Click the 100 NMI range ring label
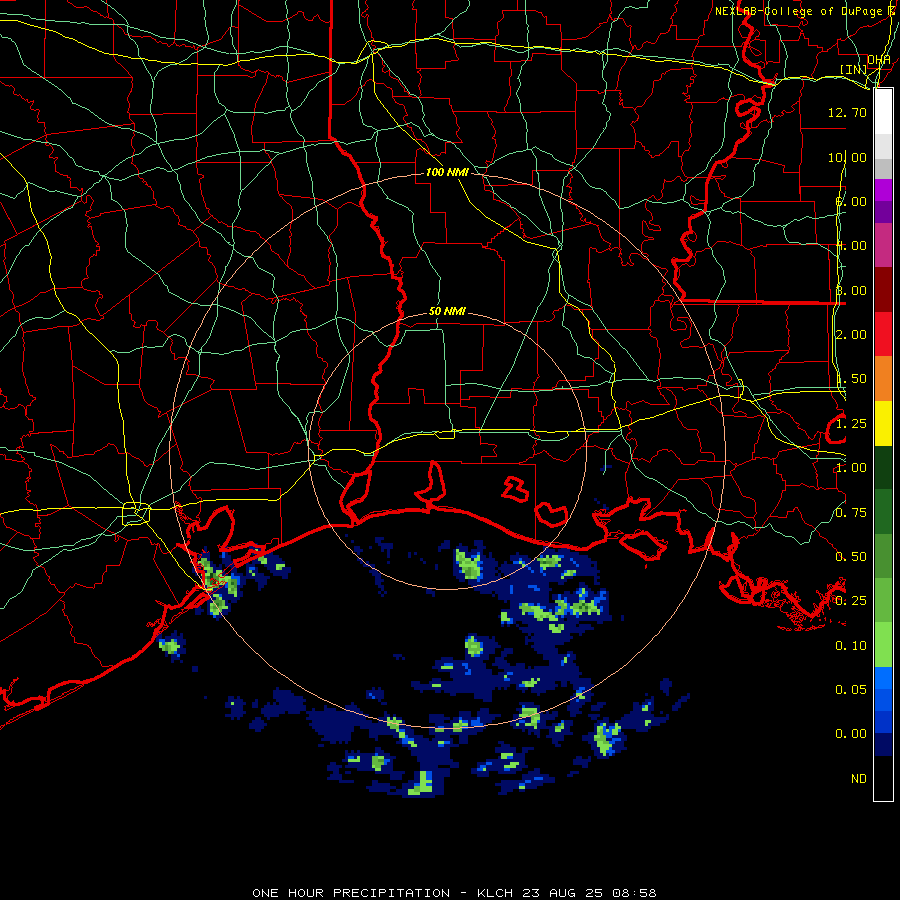900x900 pixels. click(x=447, y=172)
